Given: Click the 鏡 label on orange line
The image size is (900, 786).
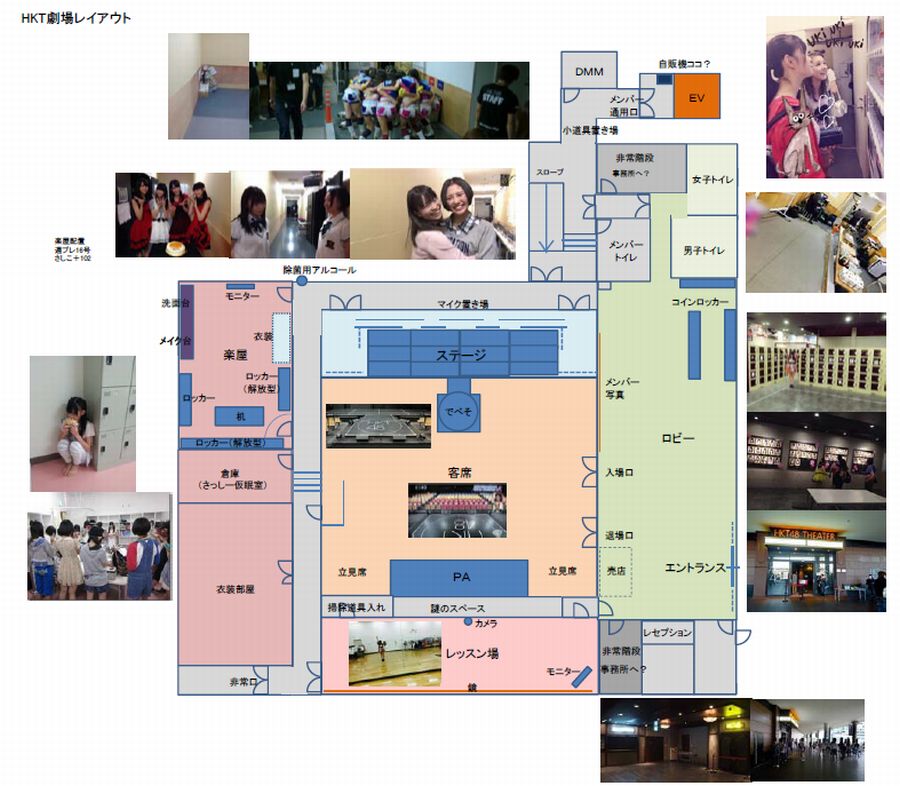Looking at the screenshot, I should (472, 686).
